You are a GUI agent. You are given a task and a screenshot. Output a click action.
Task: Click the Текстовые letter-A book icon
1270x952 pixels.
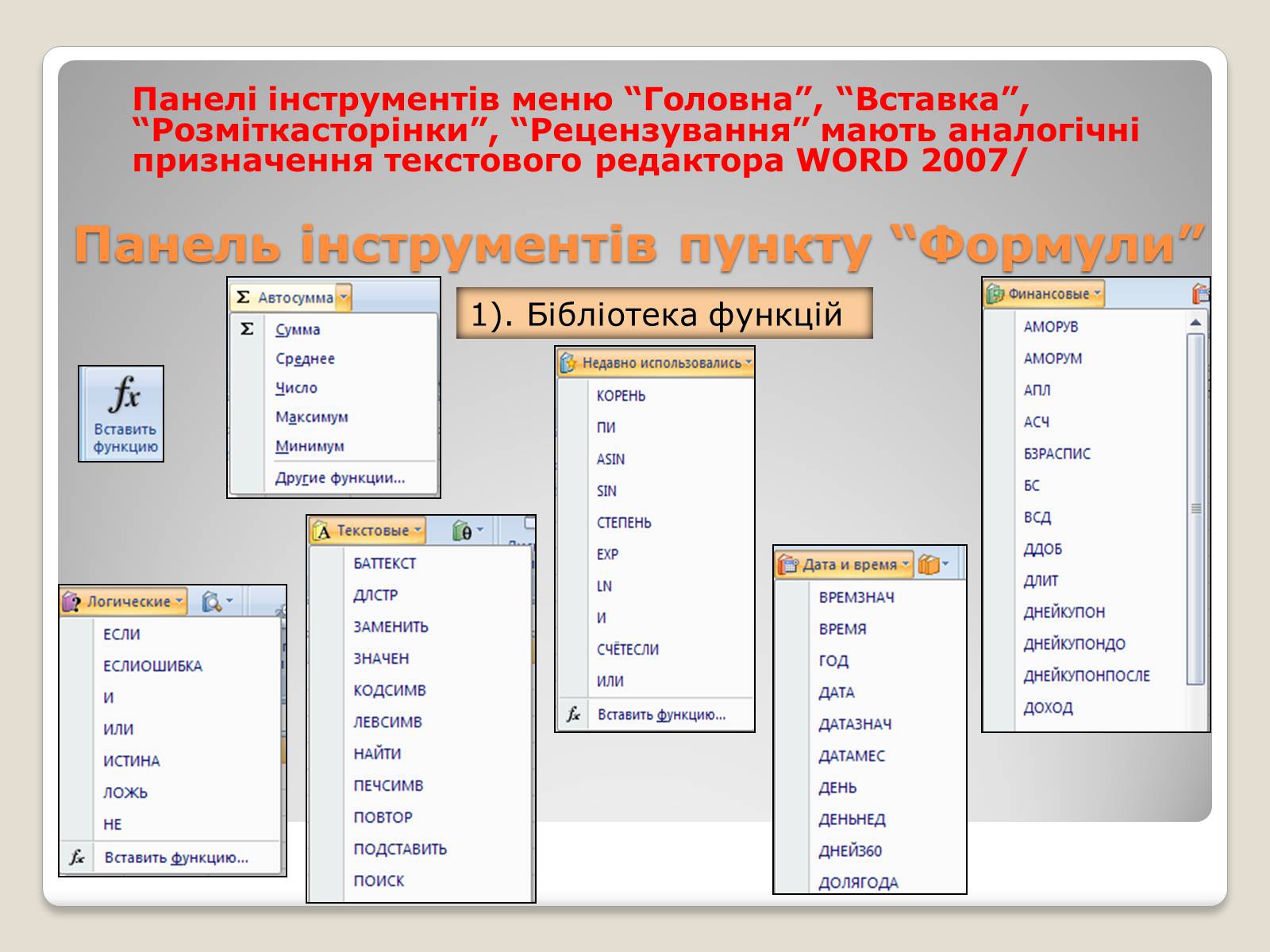321,531
